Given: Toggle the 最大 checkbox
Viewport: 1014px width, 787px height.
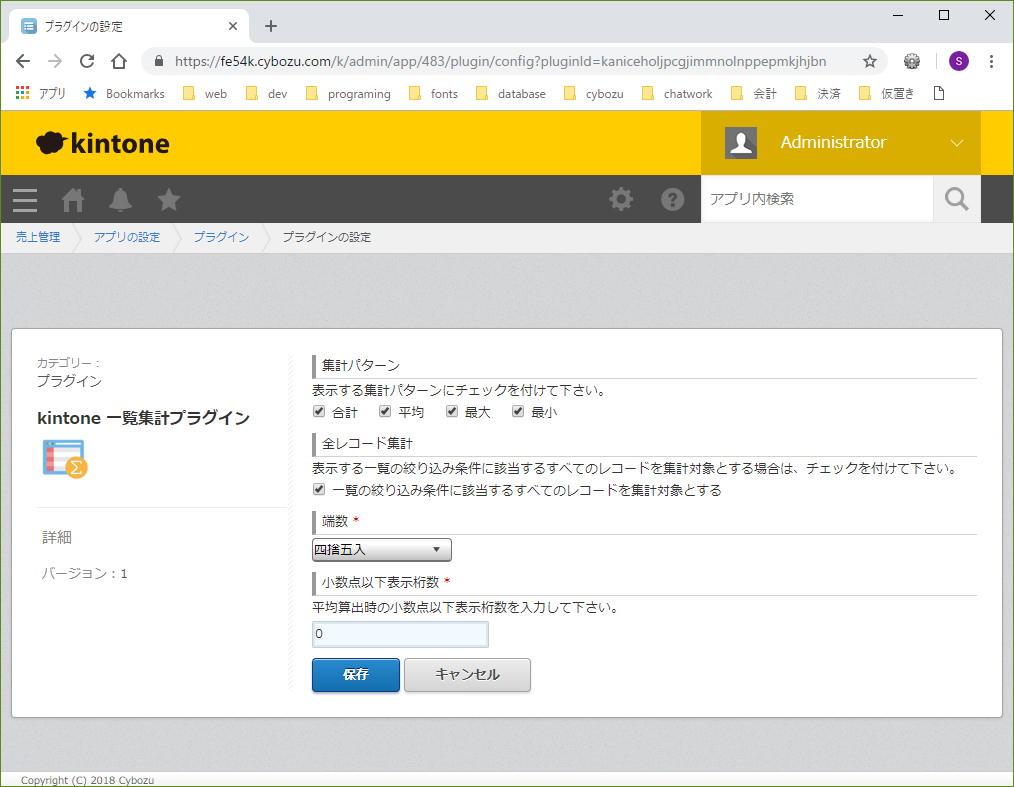Looking at the screenshot, I should 452,411.
